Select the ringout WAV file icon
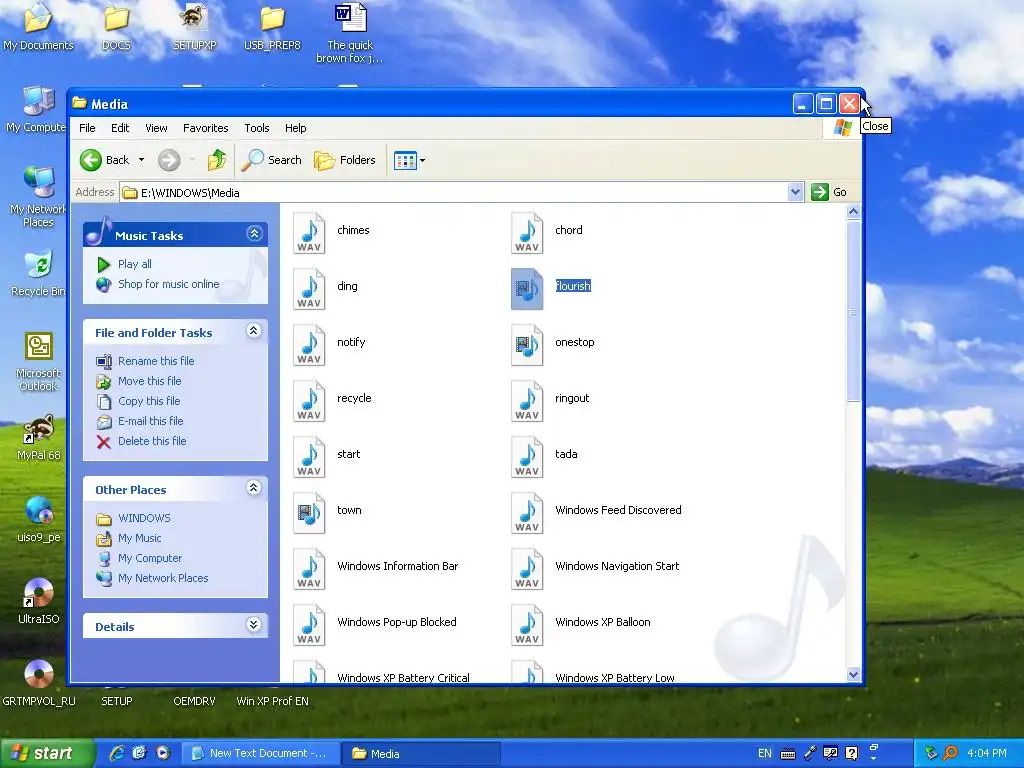The image size is (1024, 768). click(x=527, y=401)
